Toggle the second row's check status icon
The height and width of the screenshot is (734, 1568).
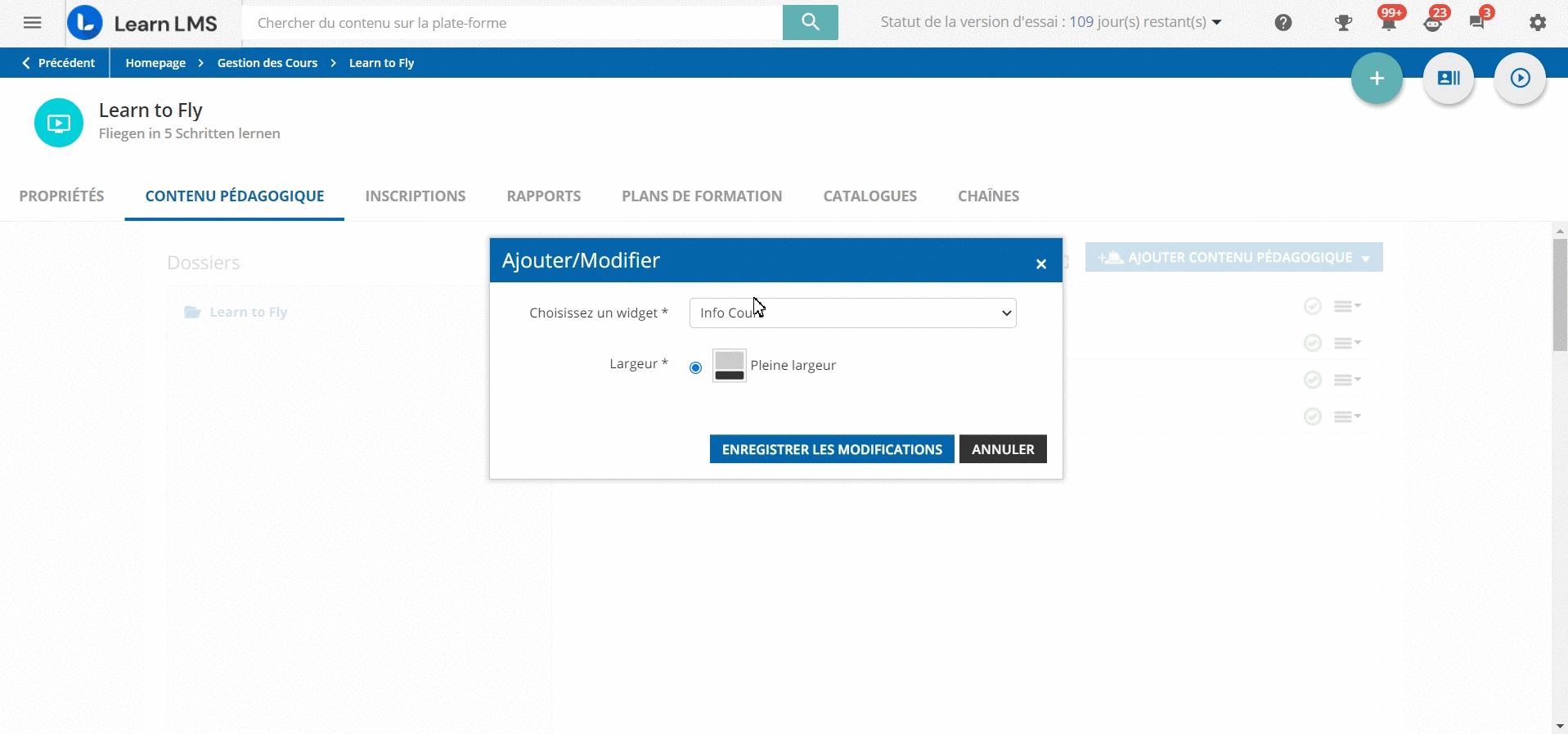pyautogui.click(x=1313, y=343)
